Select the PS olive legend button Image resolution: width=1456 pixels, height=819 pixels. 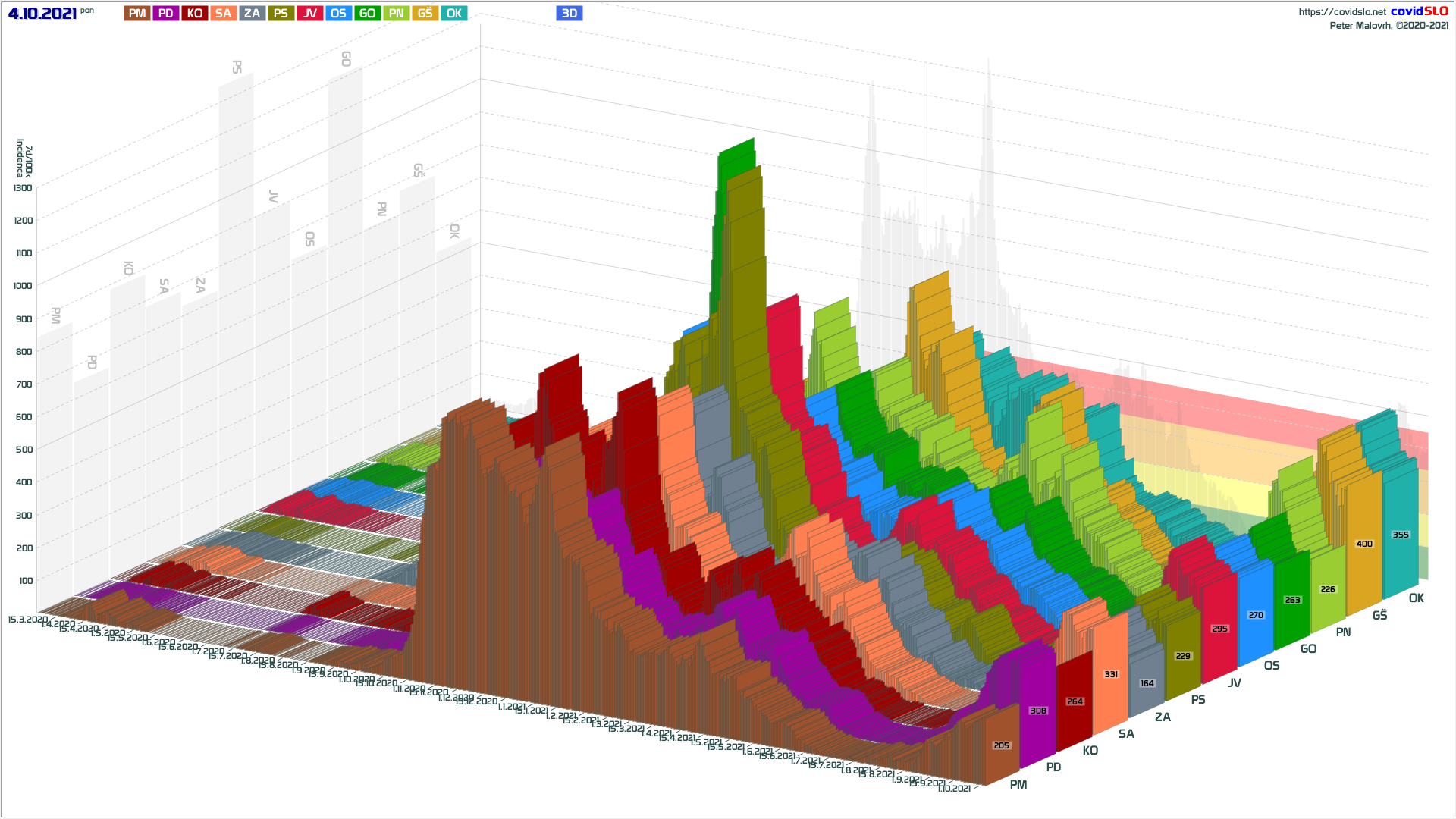(x=281, y=14)
